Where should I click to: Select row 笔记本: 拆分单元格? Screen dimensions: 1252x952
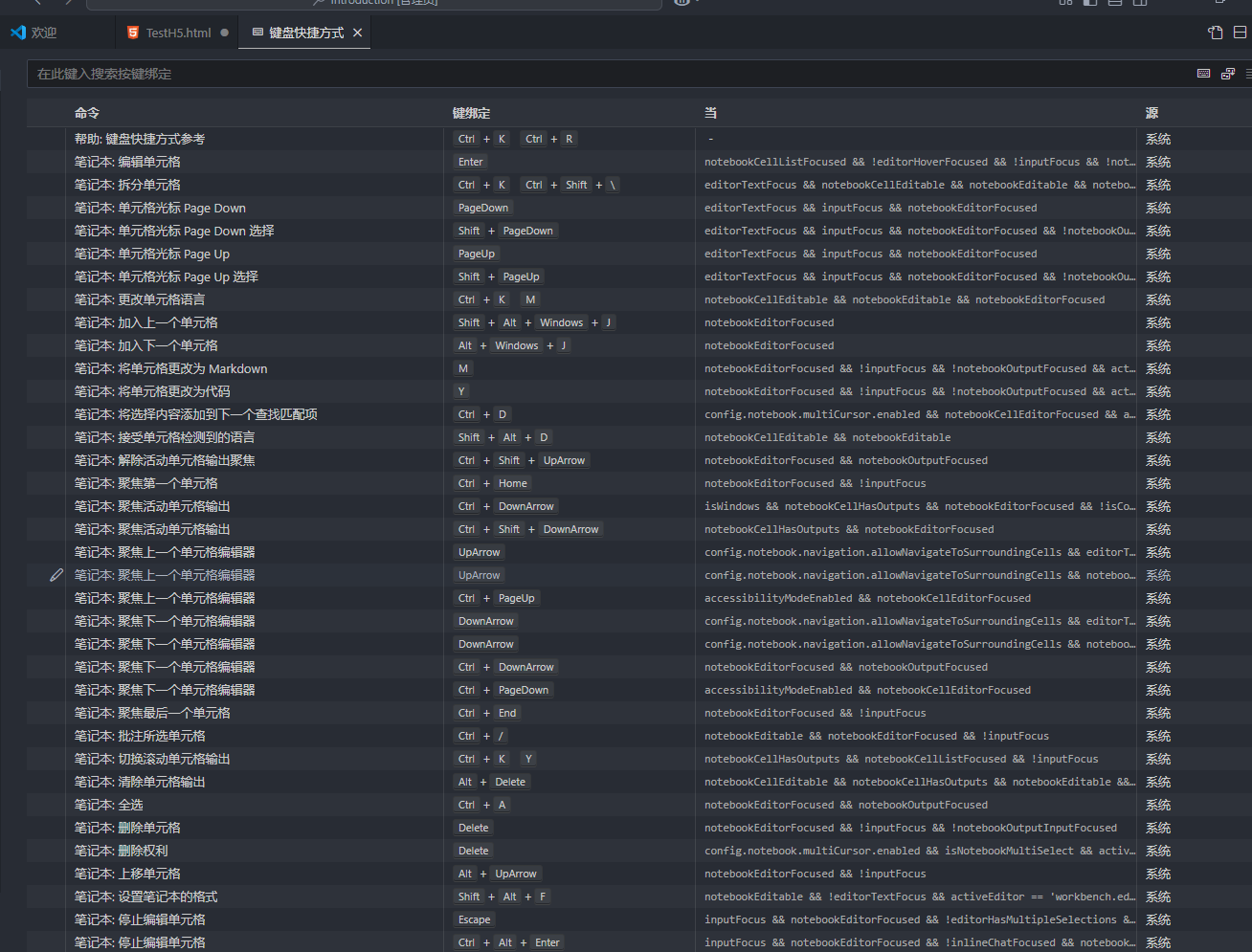(639, 185)
